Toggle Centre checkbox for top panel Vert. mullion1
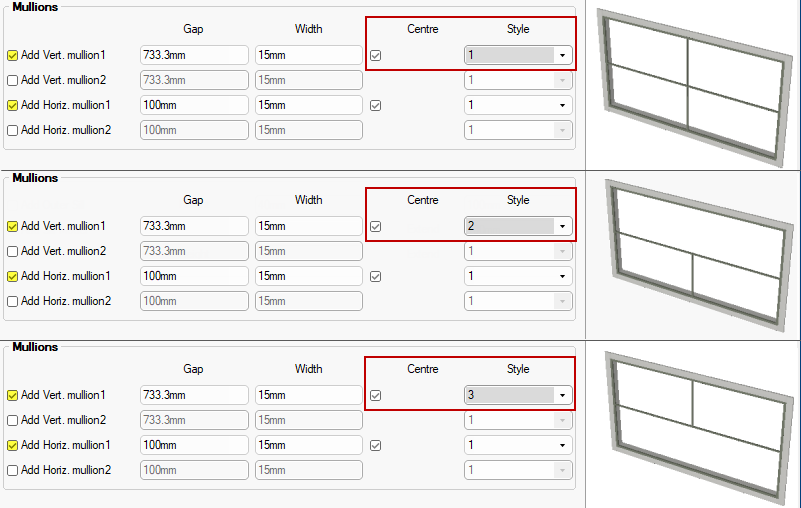The width and height of the screenshot is (801, 508). pyautogui.click(x=375, y=56)
